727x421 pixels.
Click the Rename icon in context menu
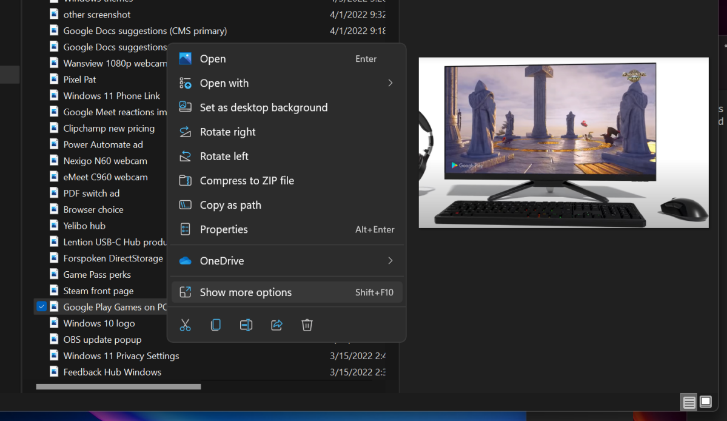(x=246, y=325)
